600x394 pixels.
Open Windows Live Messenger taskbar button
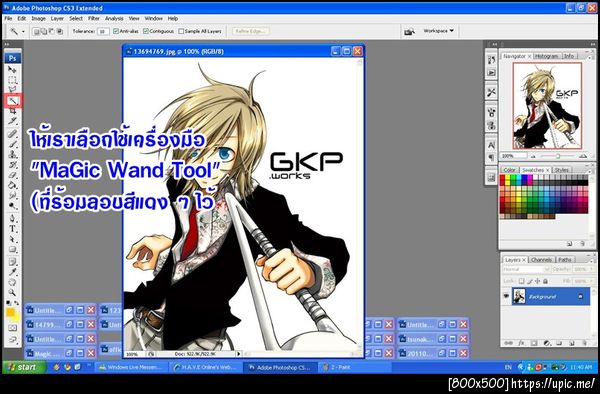(130, 367)
